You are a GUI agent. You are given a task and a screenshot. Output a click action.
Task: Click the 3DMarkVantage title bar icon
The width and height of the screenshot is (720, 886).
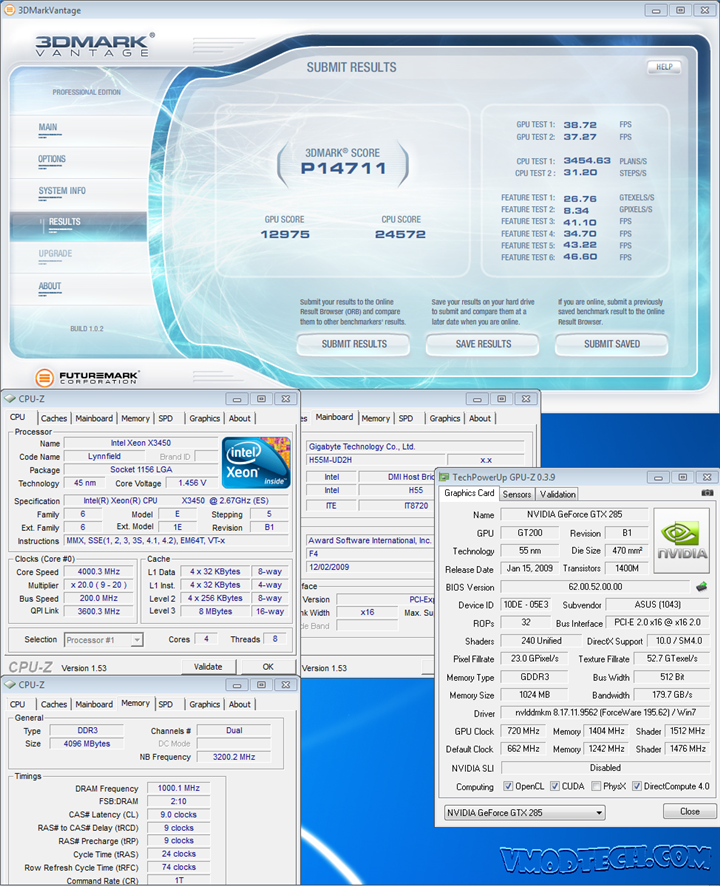[x=10, y=10]
